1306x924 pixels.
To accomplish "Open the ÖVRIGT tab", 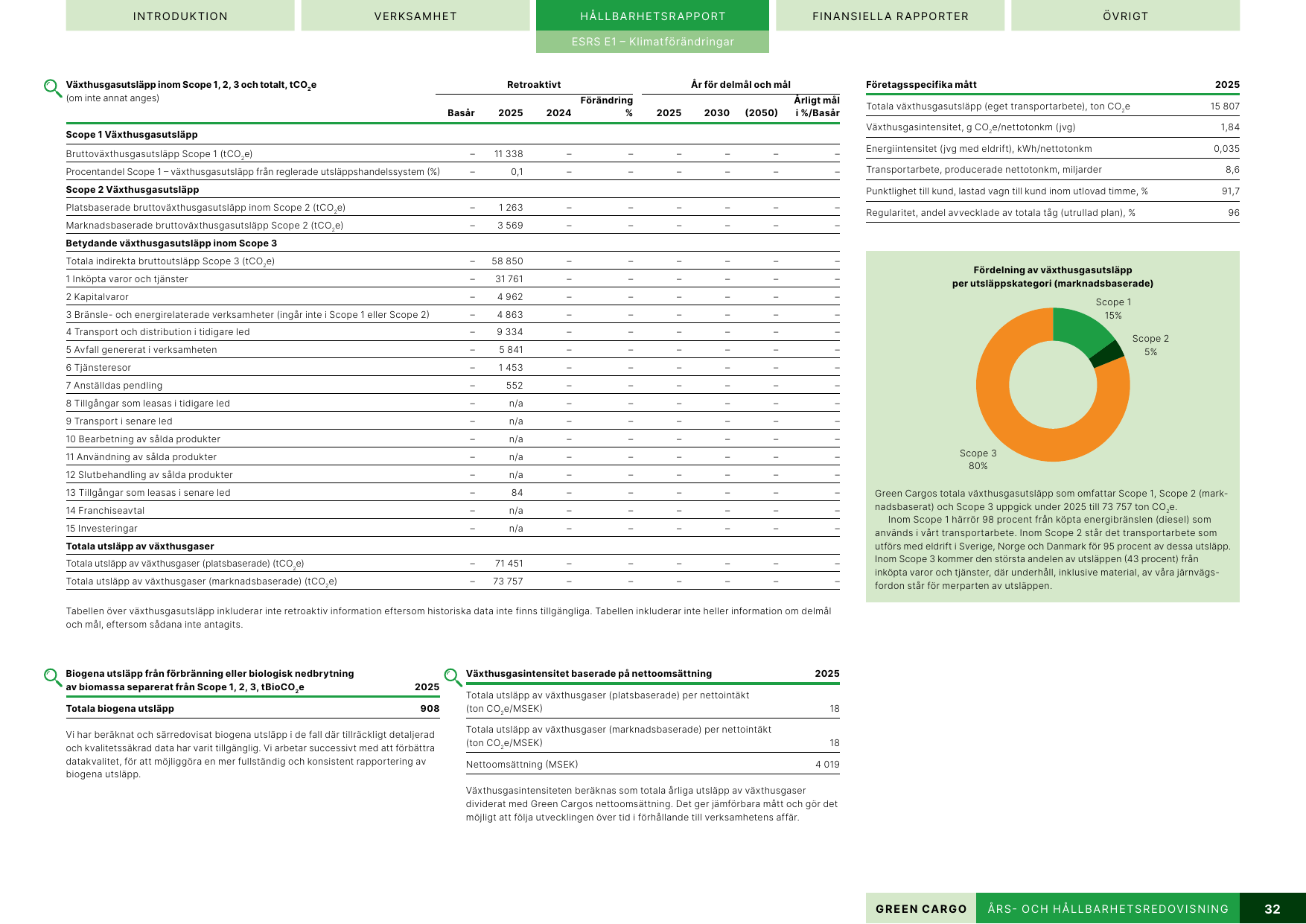I will pyautogui.click(x=1125, y=16).
